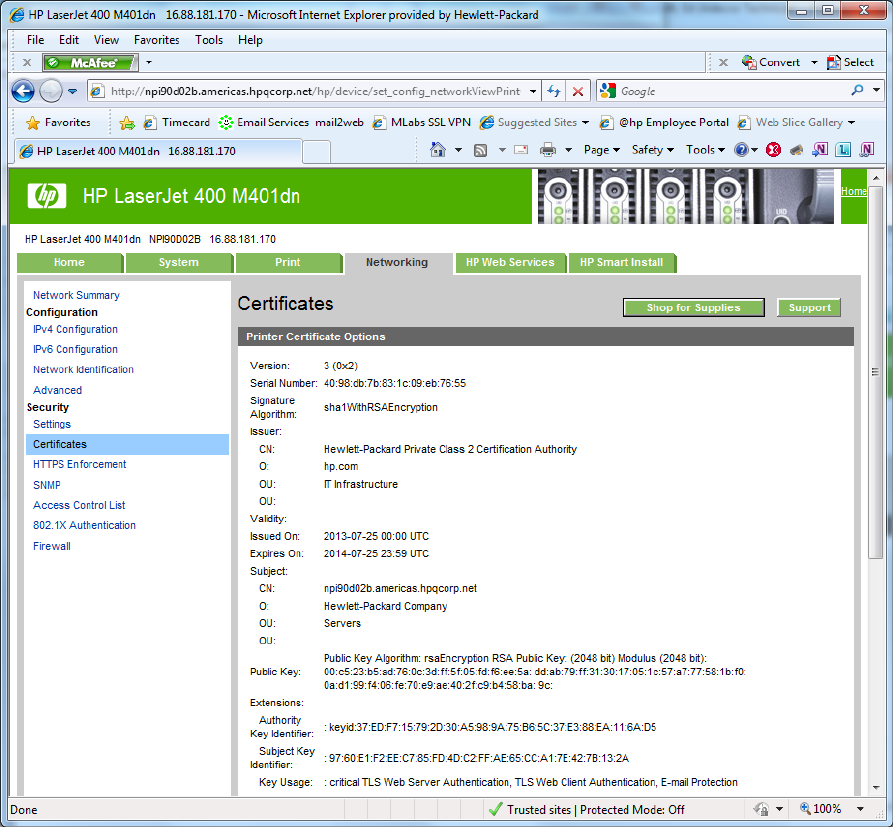Click the browser Forward arrow button
The height and width of the screenshot is (827, 893).
(51, 91)
